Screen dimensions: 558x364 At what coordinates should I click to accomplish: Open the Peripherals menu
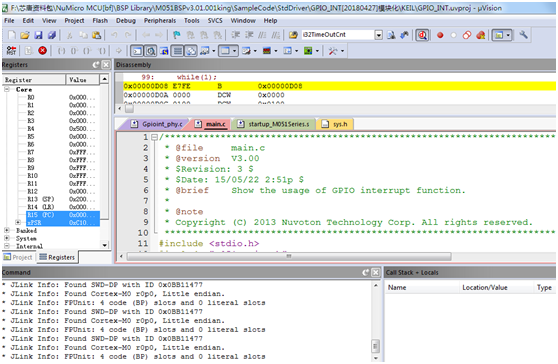pyautogui.click(x=160, y=21)
